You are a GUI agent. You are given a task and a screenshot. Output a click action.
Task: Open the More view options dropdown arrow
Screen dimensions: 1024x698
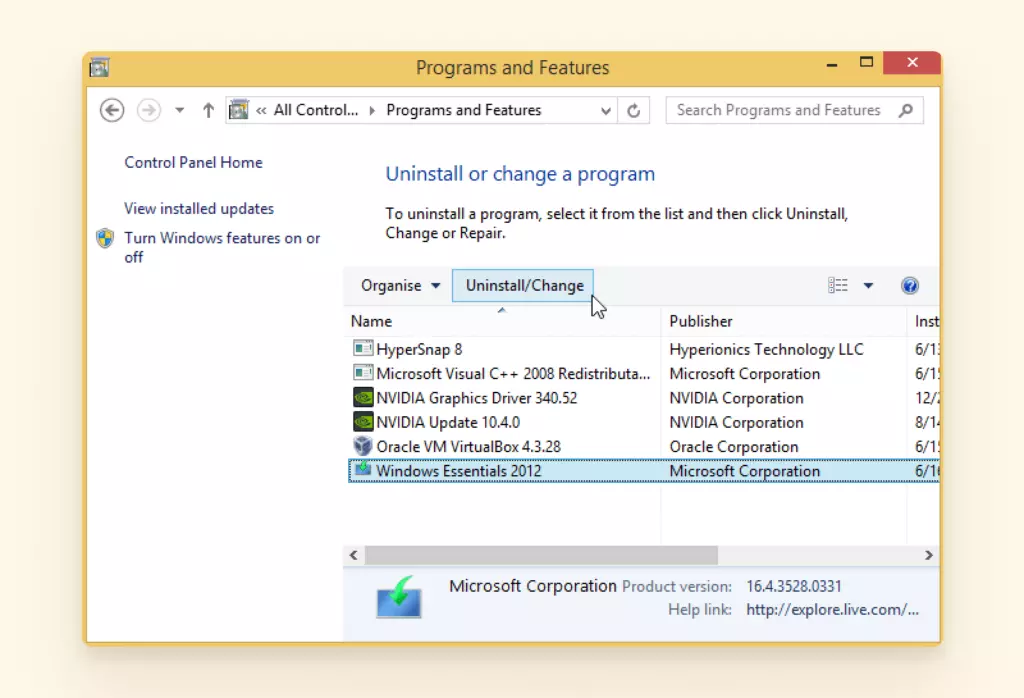(x=869, y=285)
